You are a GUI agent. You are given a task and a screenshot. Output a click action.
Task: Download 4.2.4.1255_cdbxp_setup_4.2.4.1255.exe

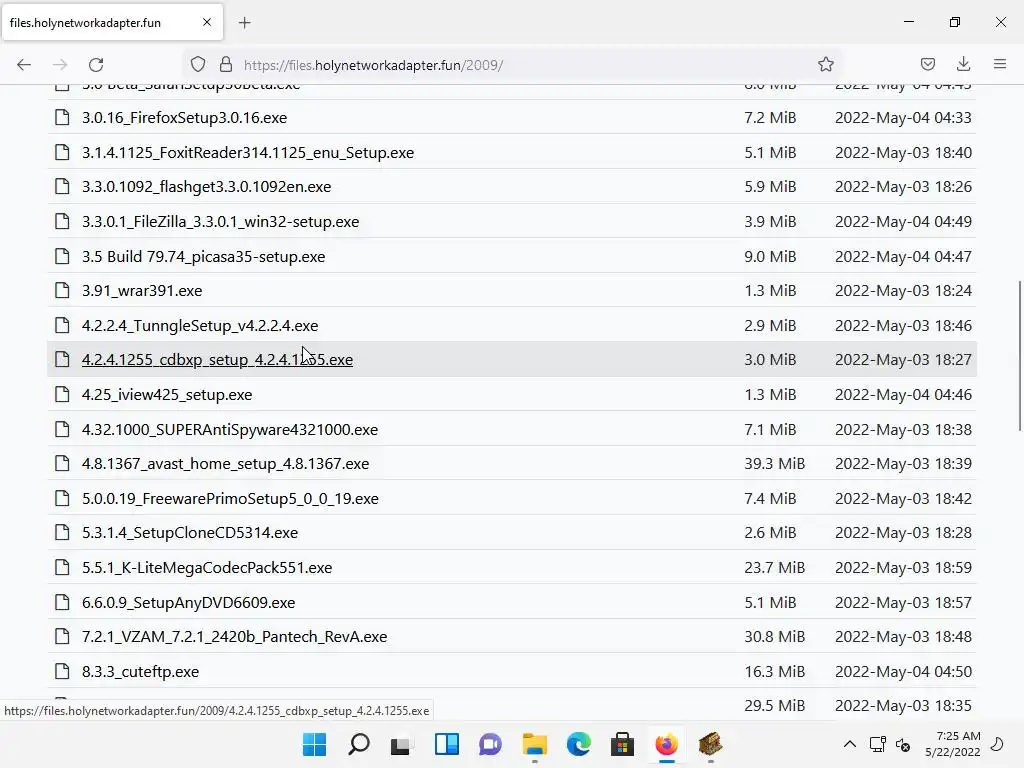click(x=217, y=360)
